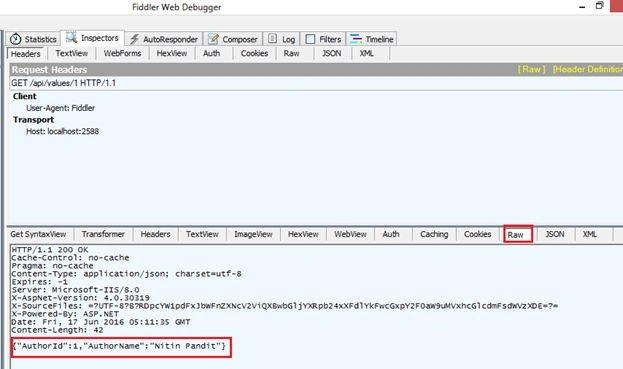The width and height of the screenshot is (623, 369).
Task: Select request Cookies tab
Action: [x=254, y=53]
